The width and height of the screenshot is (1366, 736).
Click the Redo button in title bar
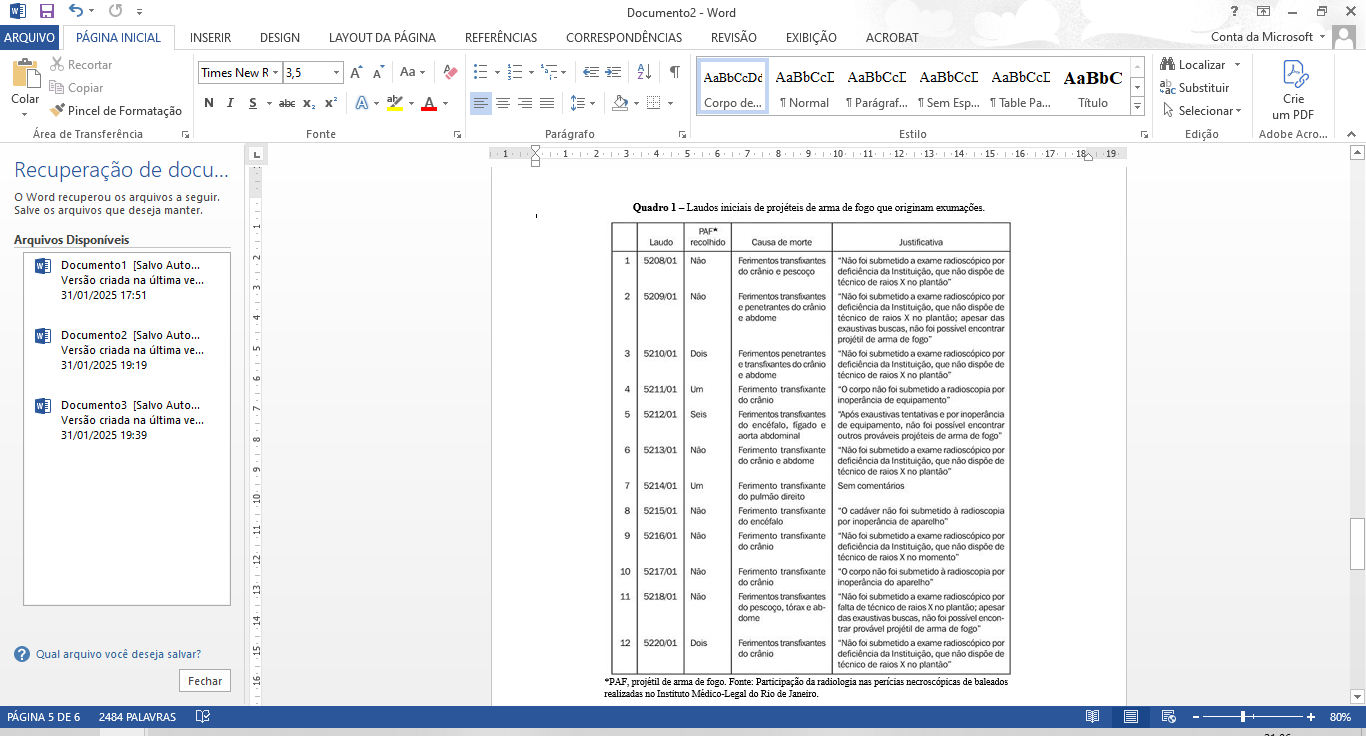tap(115, 12)
